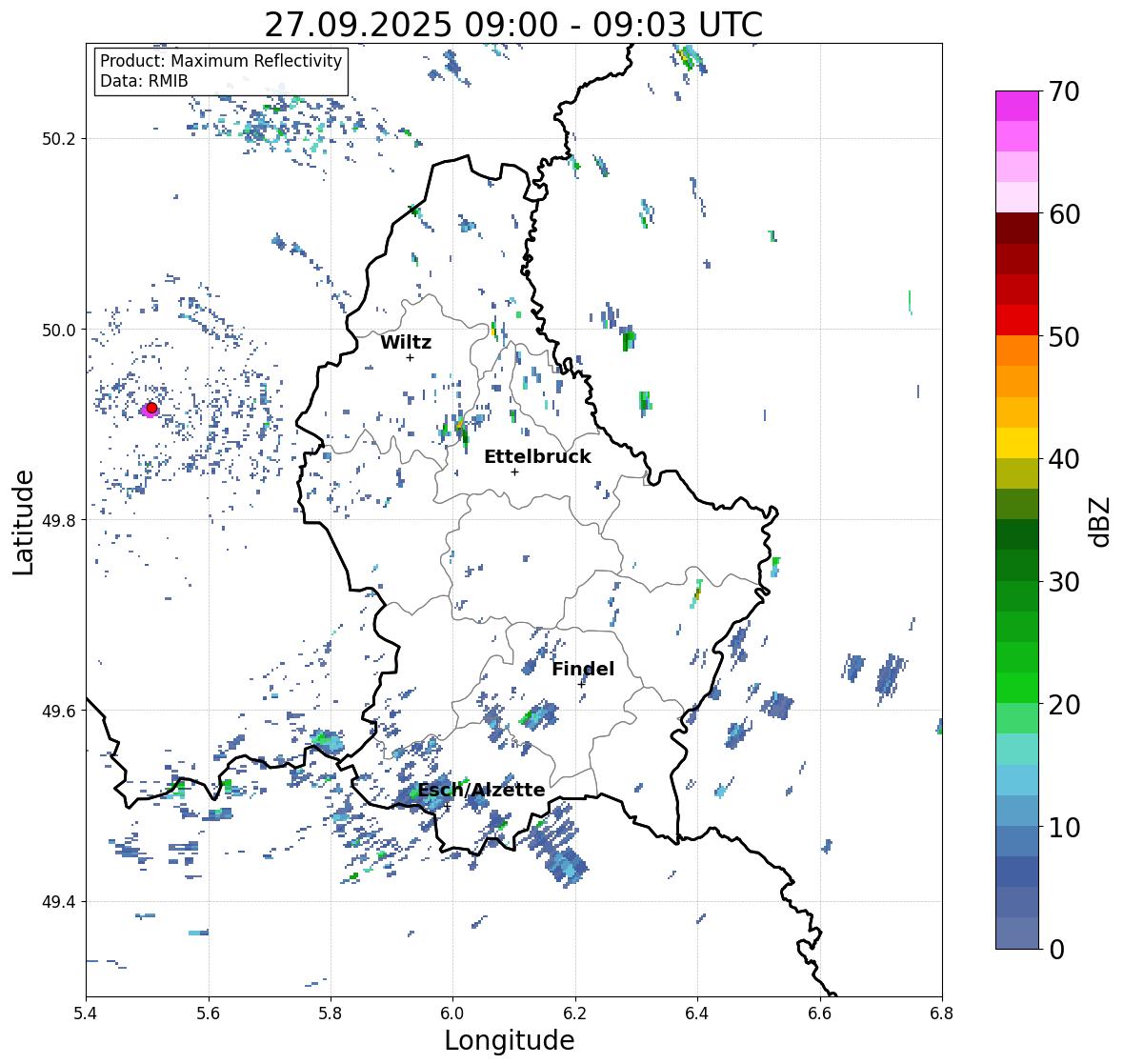Screen dimensions: 1123x1064
Task: Click the magenta top segment of colorbar
Action: [1017, 106]
